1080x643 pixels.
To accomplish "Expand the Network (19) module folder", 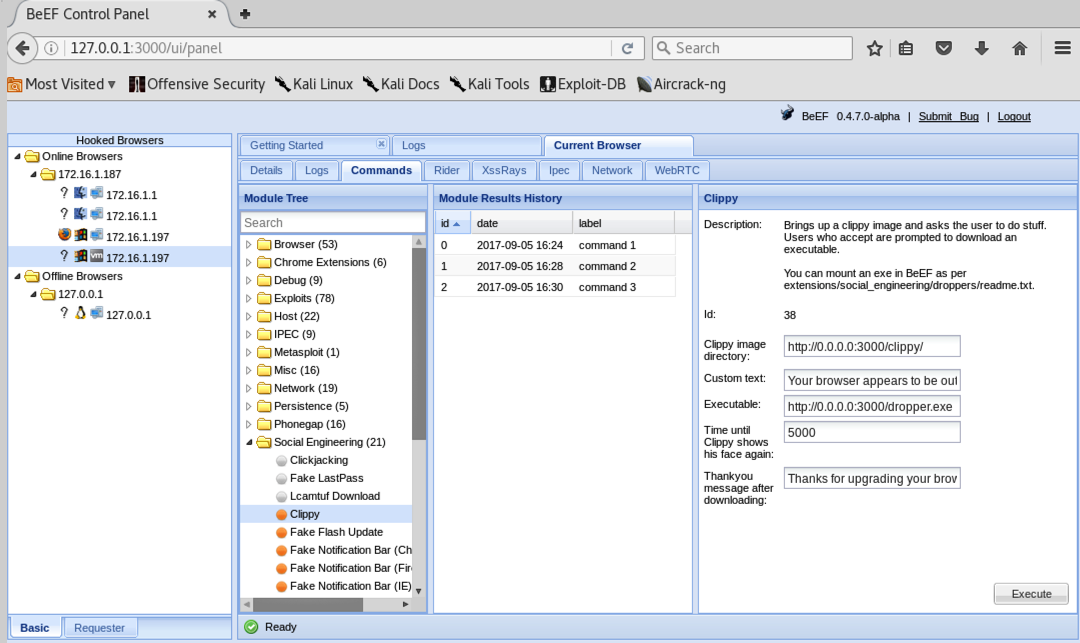I will pyautogui.click(x=250, y=388).
